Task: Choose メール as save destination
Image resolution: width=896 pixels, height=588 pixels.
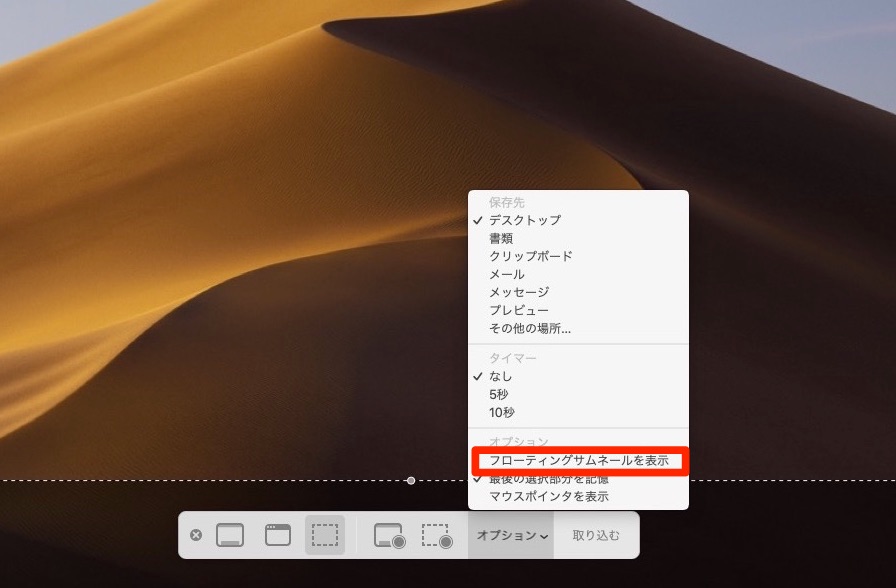Action: click(x=578, y=274)
